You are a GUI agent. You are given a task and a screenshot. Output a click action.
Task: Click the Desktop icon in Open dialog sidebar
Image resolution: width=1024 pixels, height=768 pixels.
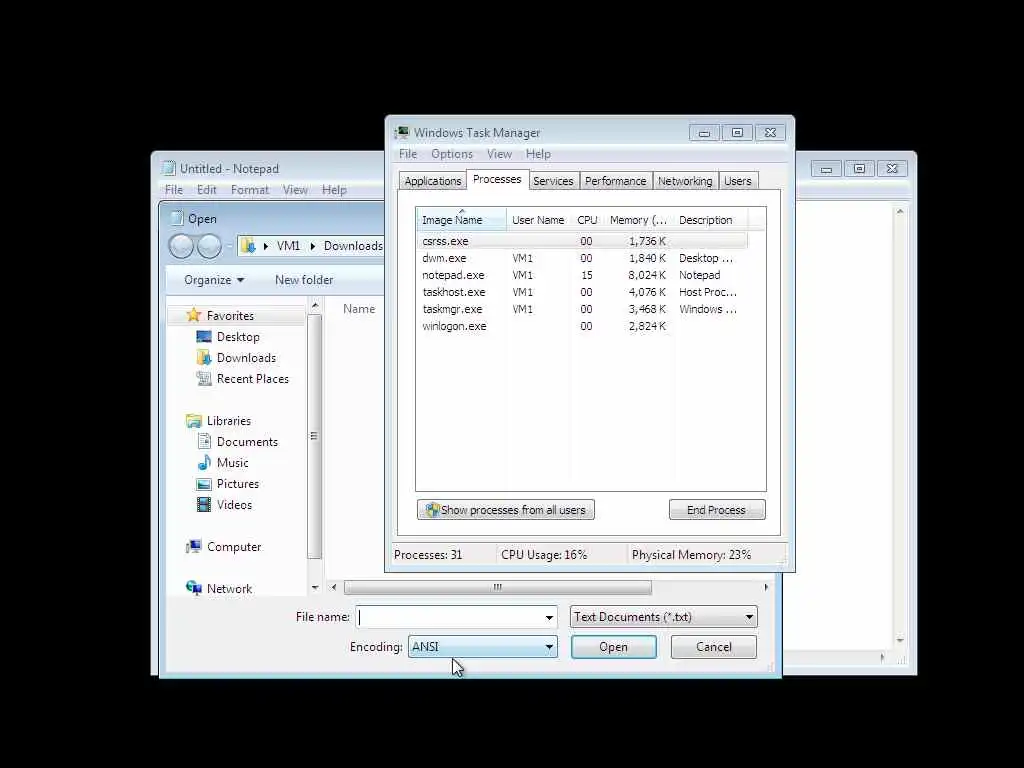(204, 337)
